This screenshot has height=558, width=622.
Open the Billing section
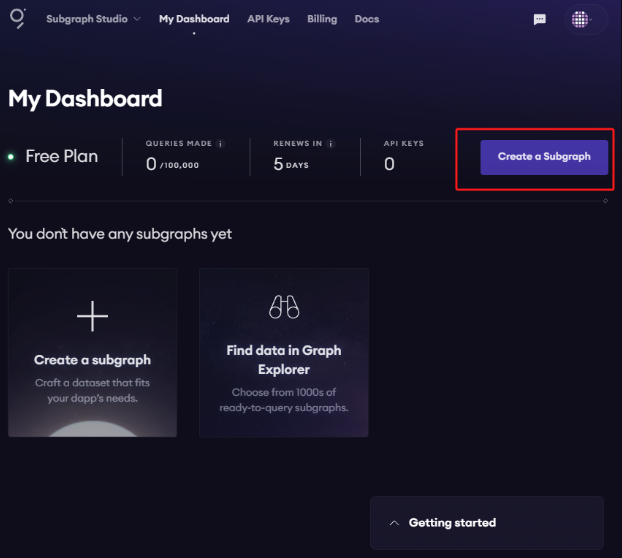point(322,19)
